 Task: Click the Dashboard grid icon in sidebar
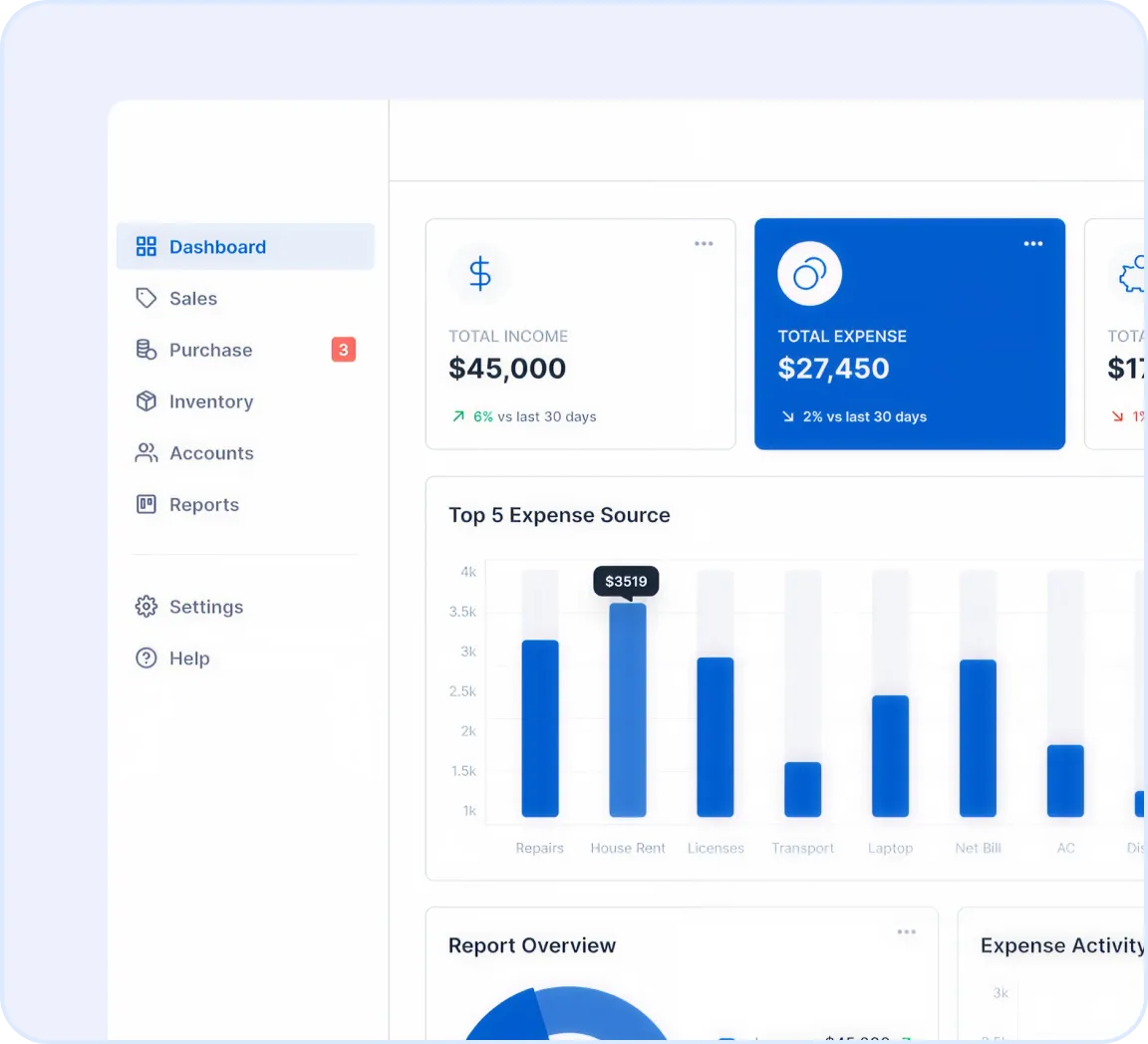tap(146, 247)
